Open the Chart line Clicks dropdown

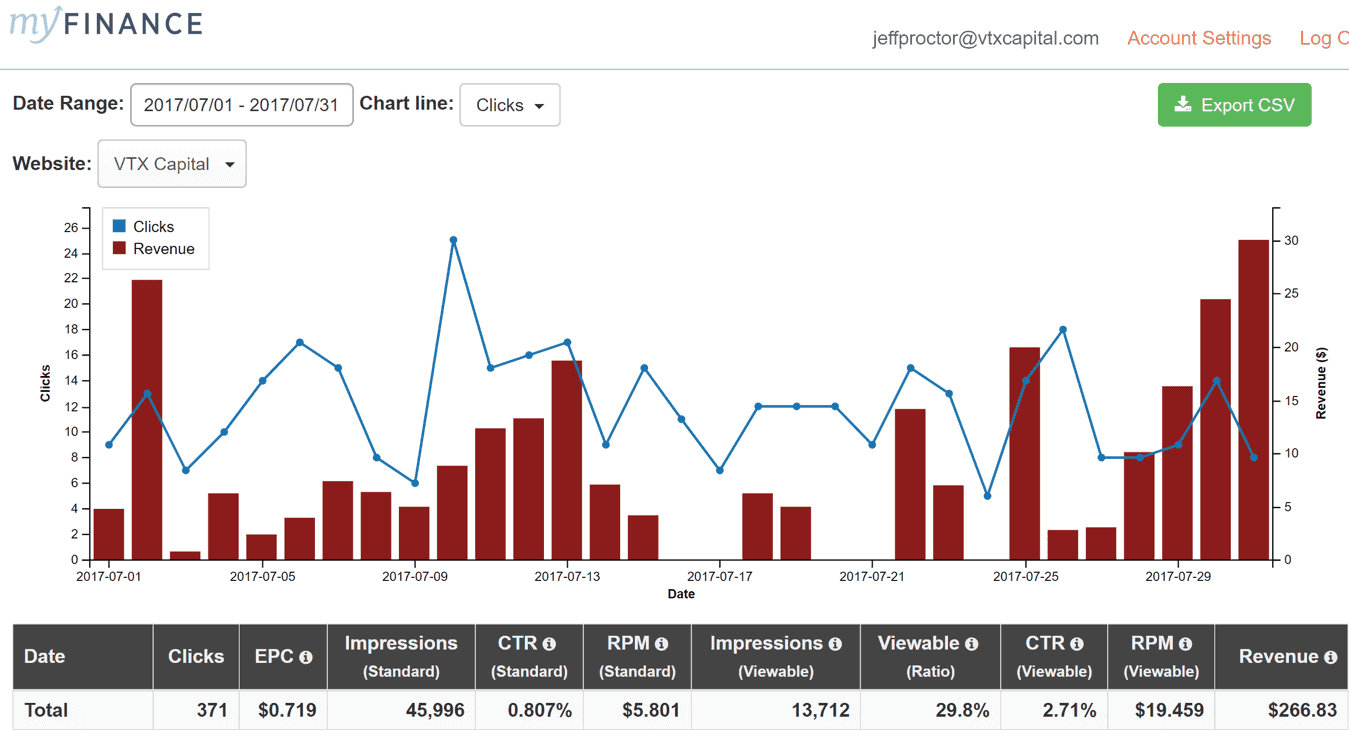point(509,105)
